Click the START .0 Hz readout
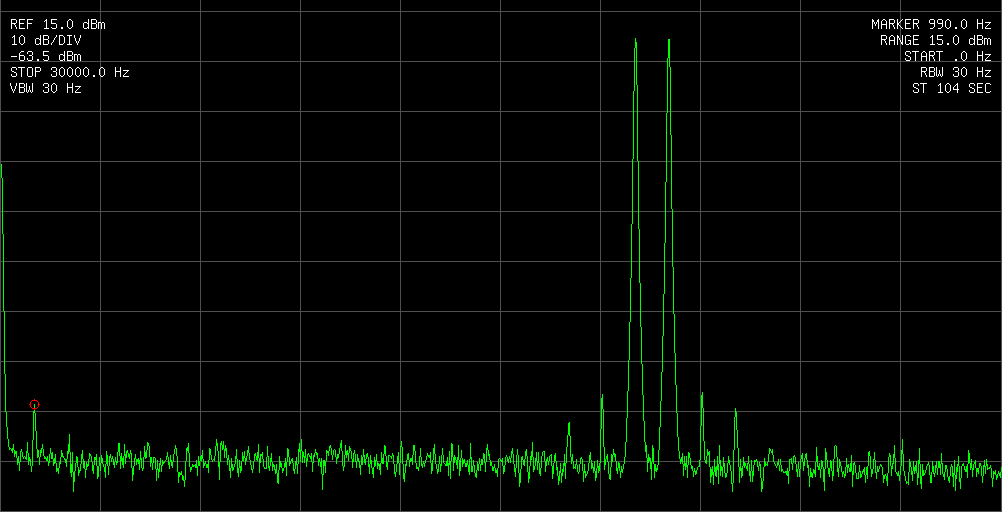The height and width of the screenshot is (512, 1002). (x=948, y=57)
